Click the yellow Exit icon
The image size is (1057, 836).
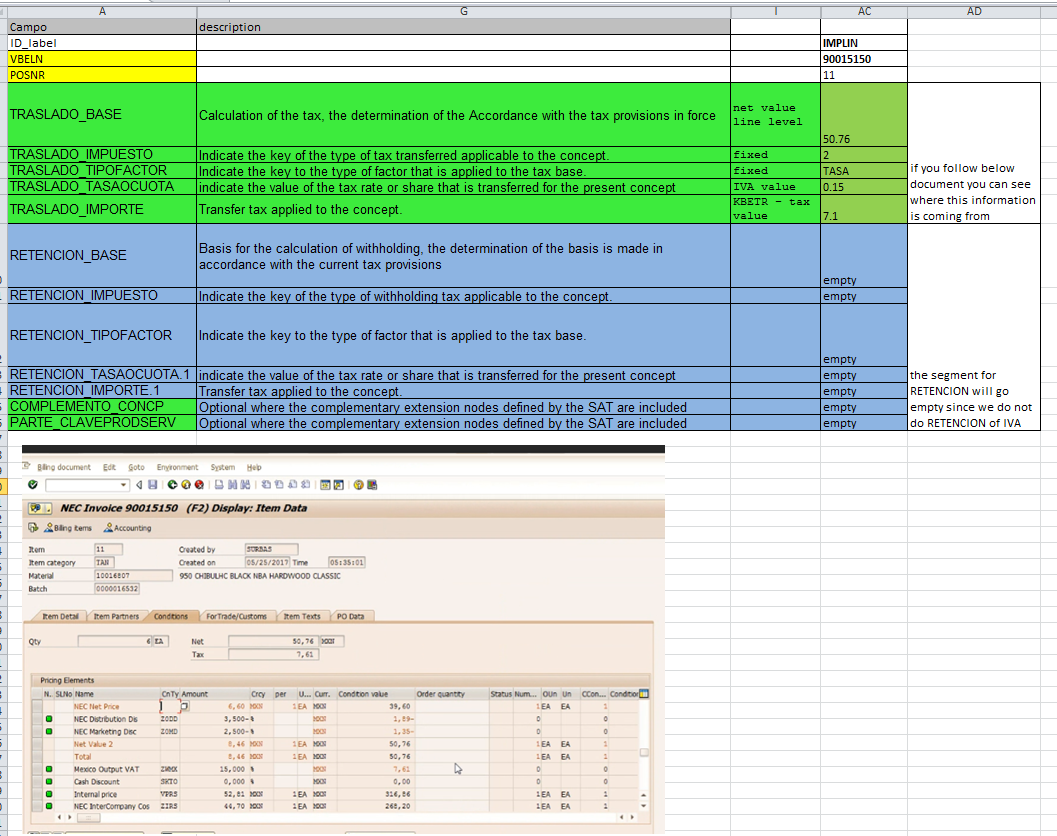coord(186,485)
